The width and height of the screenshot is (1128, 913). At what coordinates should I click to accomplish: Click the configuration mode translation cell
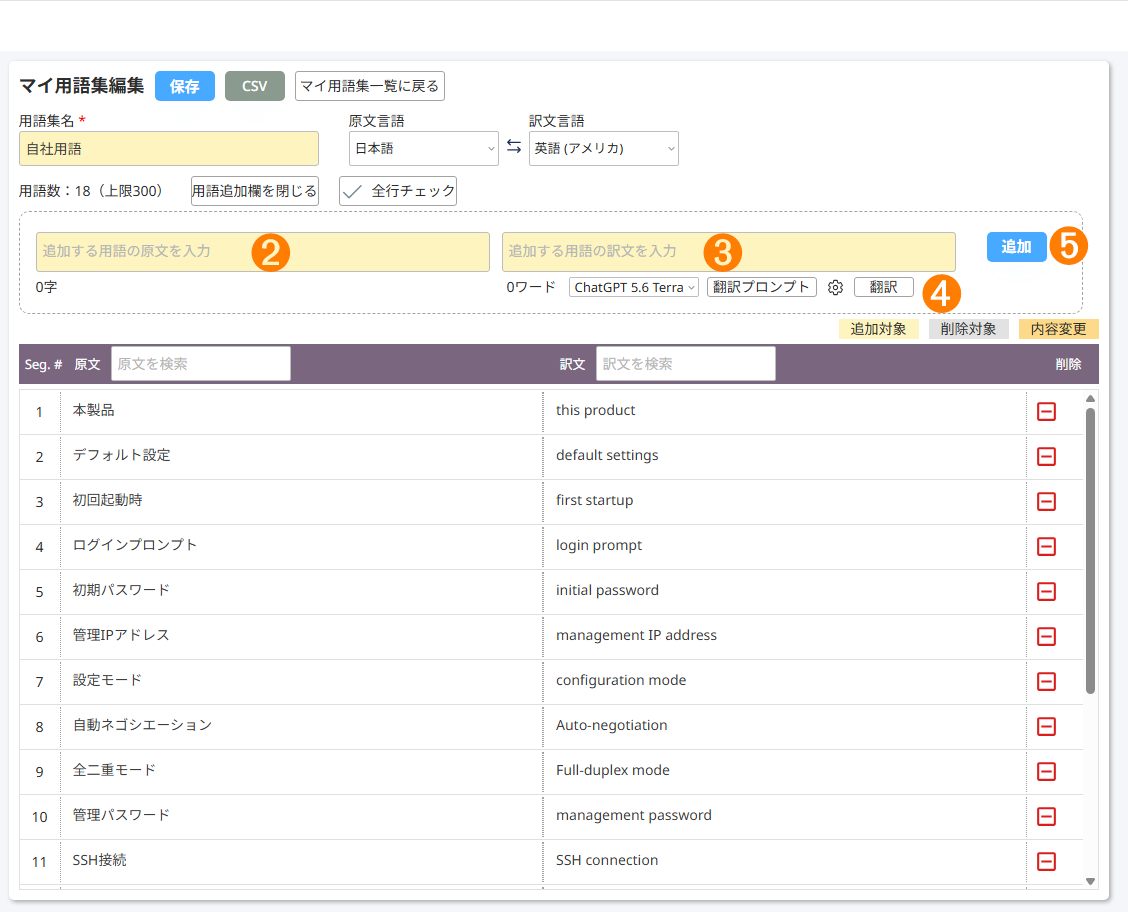point(785,681)
